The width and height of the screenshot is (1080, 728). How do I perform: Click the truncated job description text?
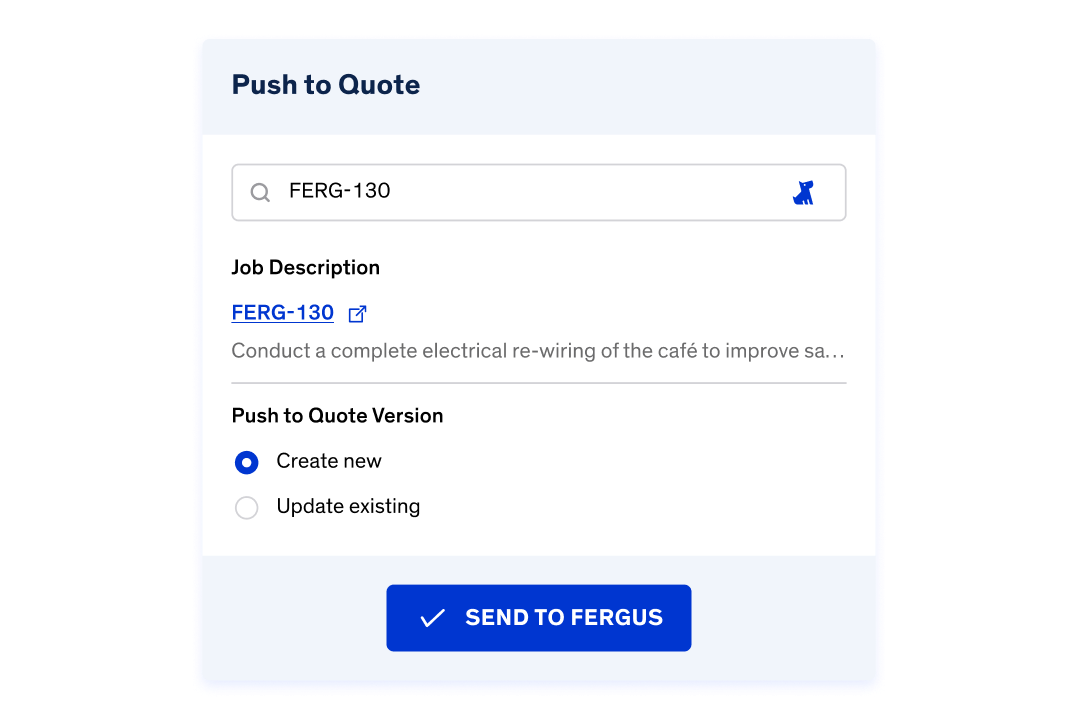click(537, 351)
